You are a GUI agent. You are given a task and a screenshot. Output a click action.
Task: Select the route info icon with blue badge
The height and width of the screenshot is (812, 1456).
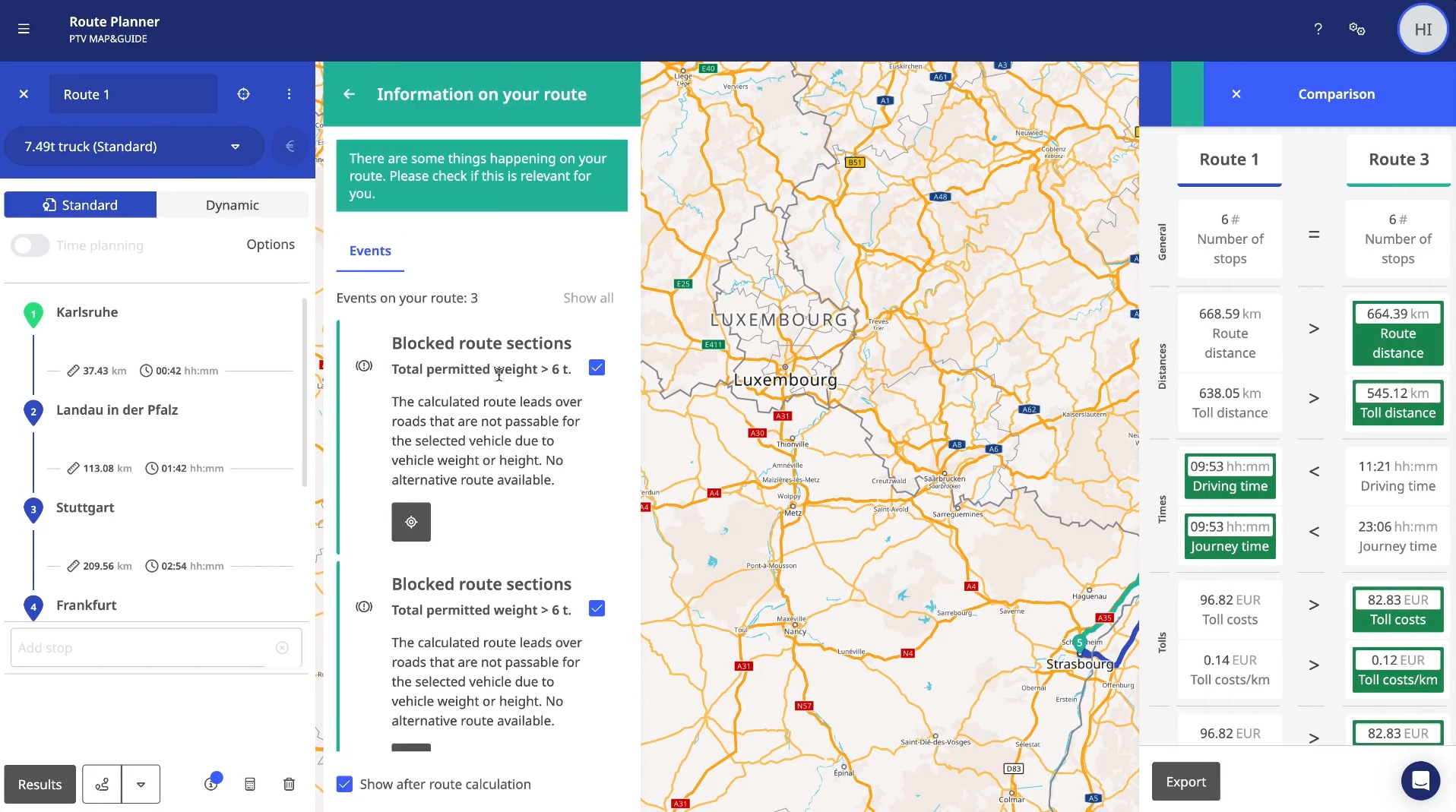[x=213, y=784]
